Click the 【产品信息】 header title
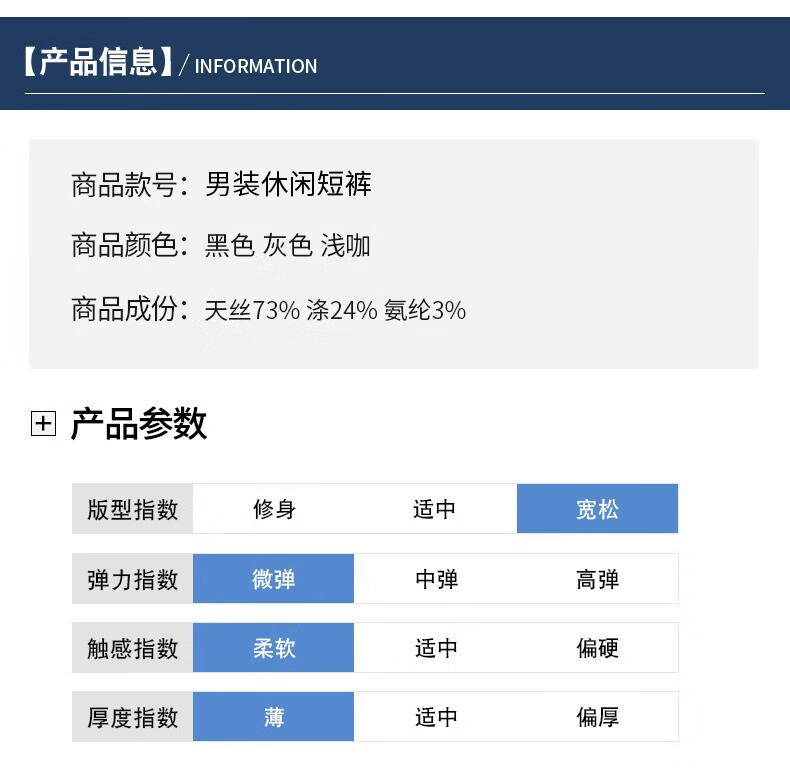The image size is (790, 777). point(98,62)
